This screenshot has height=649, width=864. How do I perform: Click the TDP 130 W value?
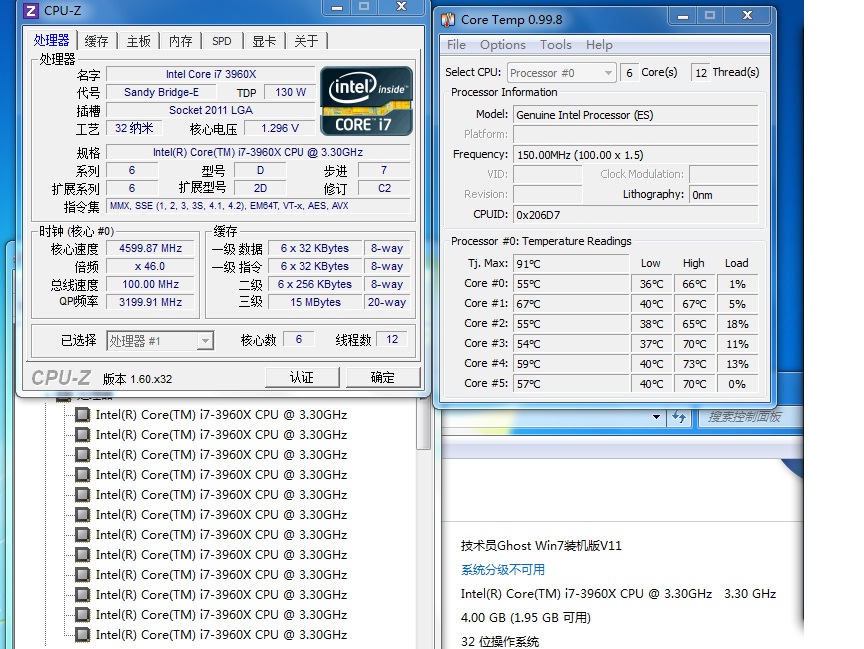click(x=290, y=92)
